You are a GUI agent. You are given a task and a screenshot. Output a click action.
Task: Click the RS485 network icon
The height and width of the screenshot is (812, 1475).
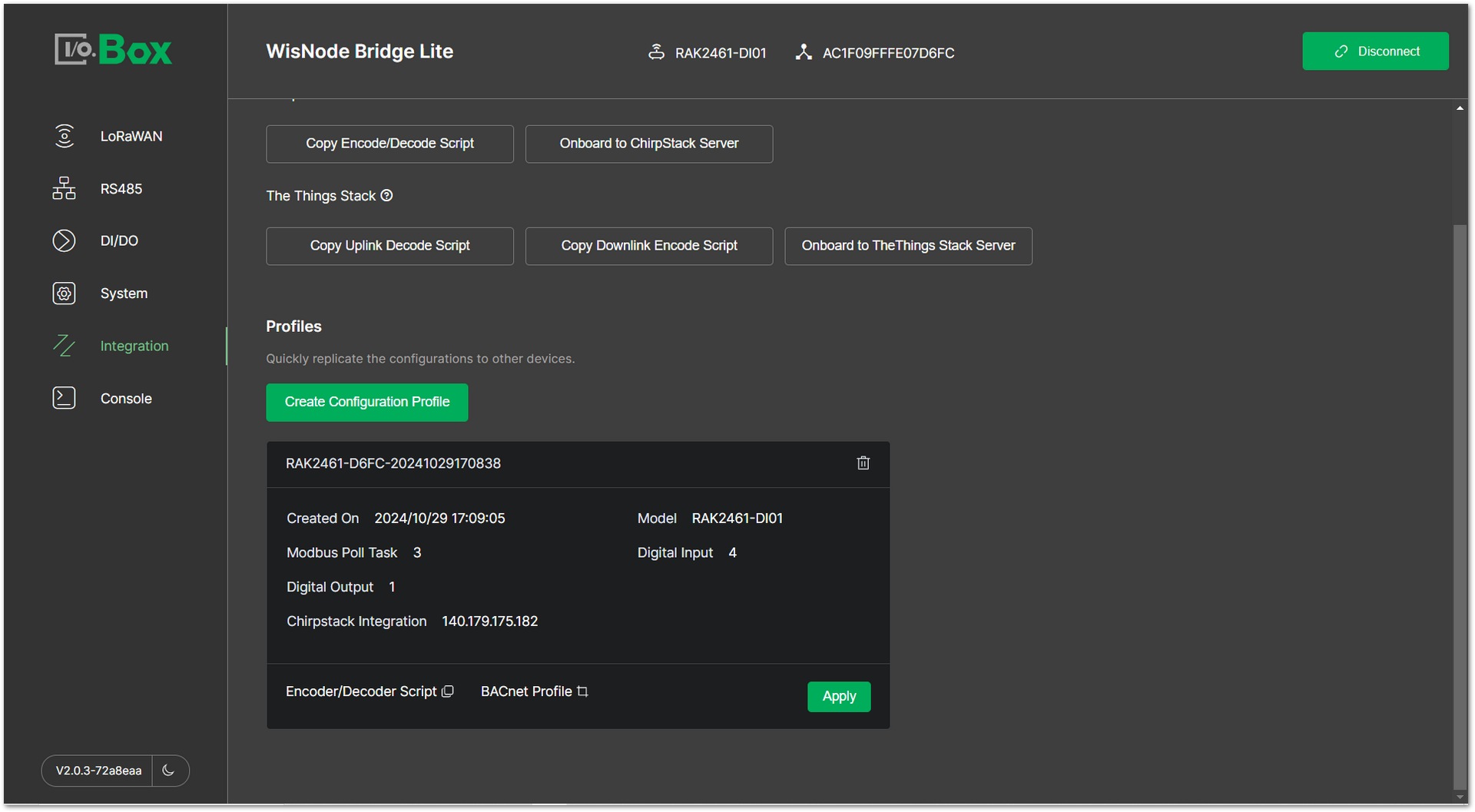tap(65, 188)
